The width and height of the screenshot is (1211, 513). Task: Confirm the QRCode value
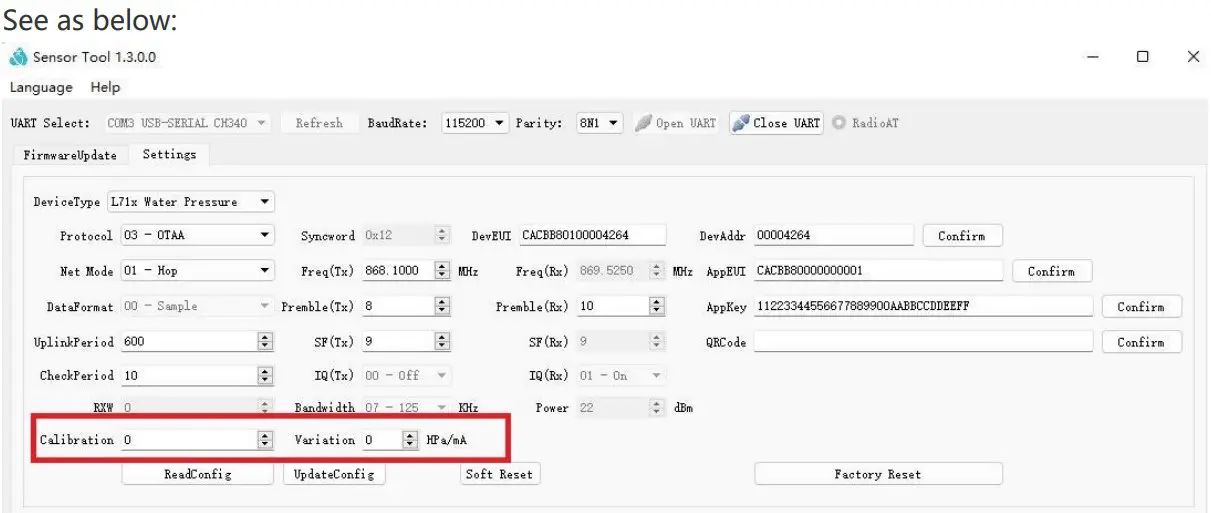pos(1141,342)
